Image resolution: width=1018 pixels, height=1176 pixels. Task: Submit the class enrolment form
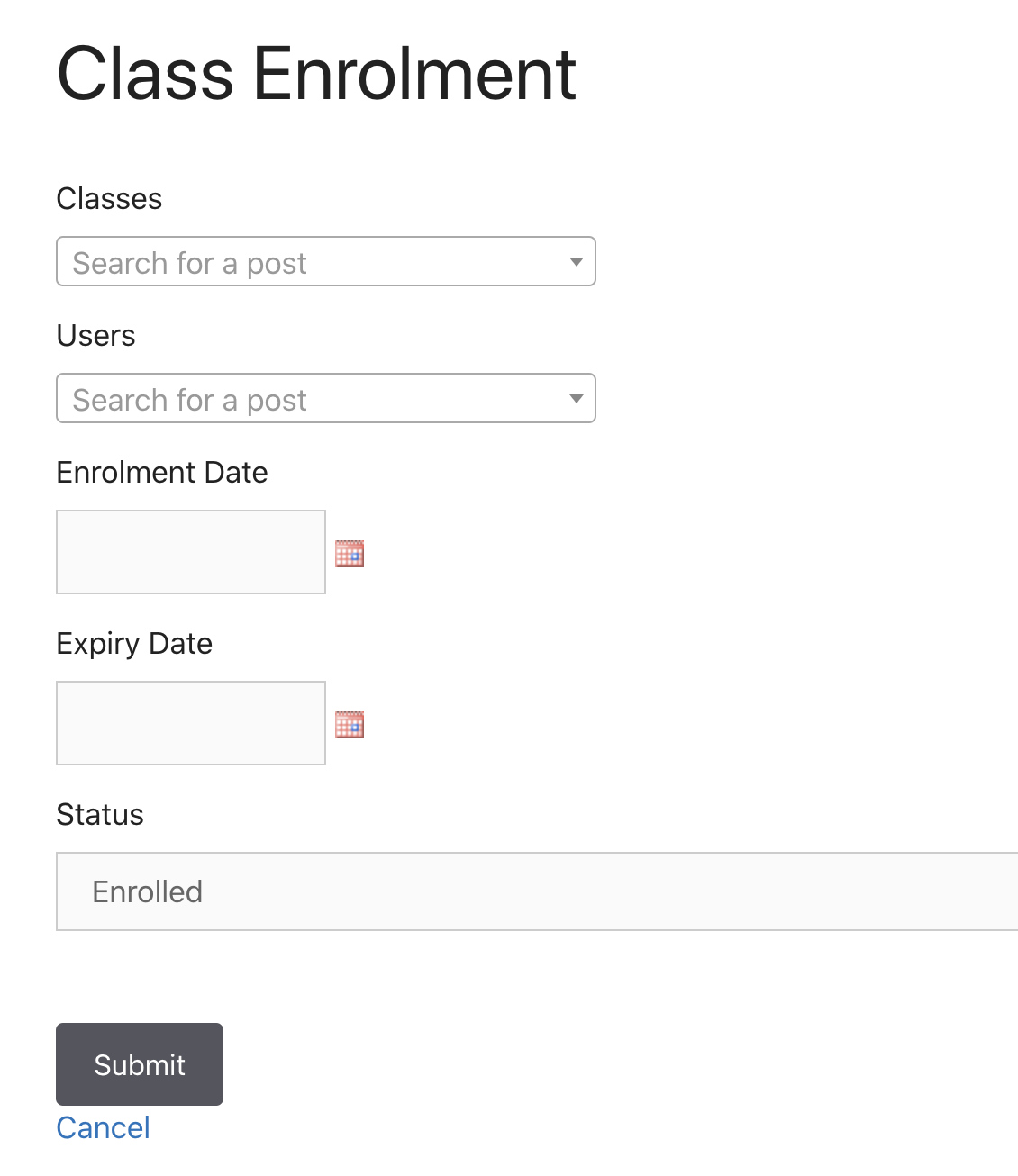140,1064
